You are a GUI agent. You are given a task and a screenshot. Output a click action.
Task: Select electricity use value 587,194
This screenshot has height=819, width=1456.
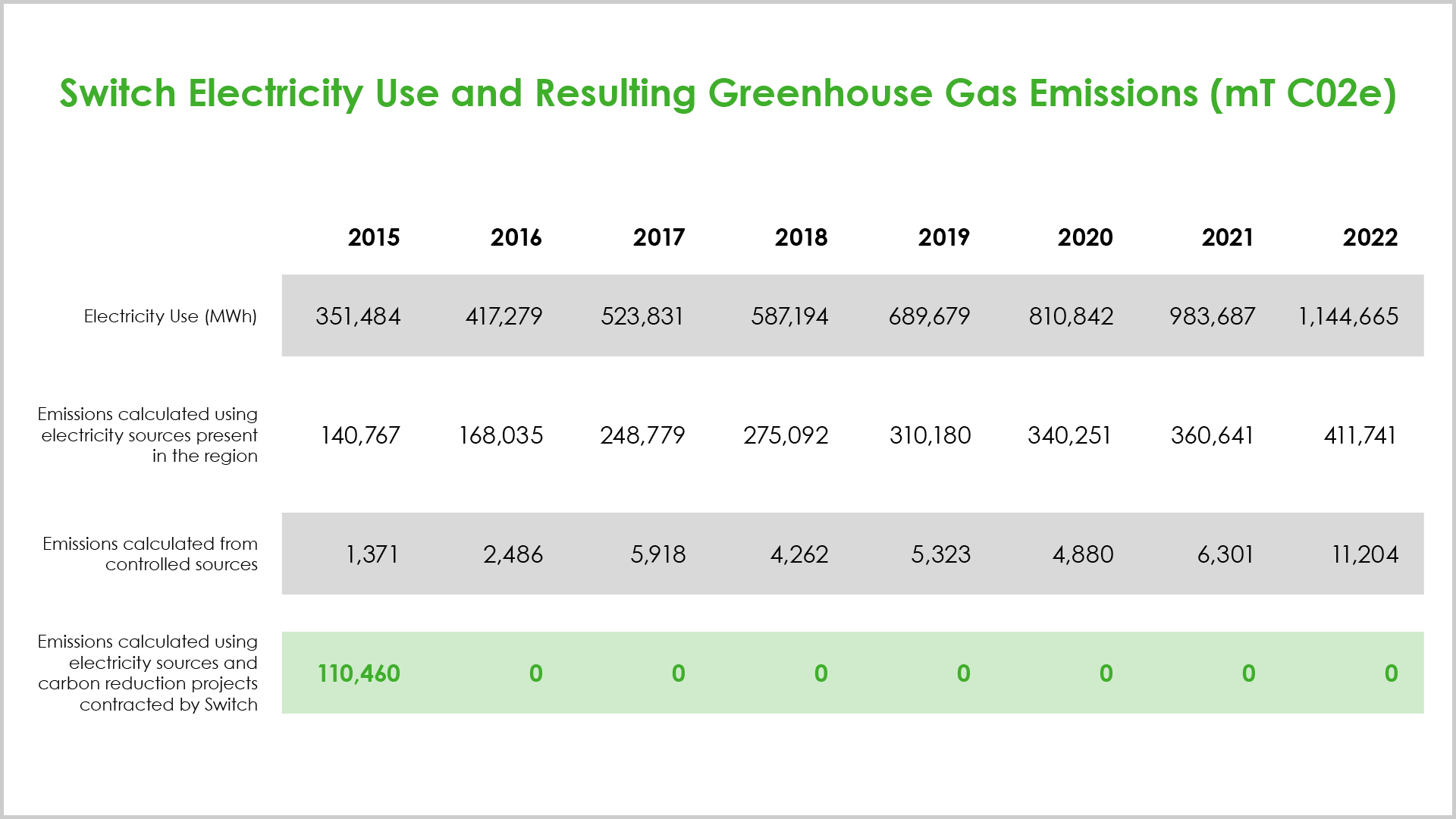pyautogui.click(x=789, y=316)
